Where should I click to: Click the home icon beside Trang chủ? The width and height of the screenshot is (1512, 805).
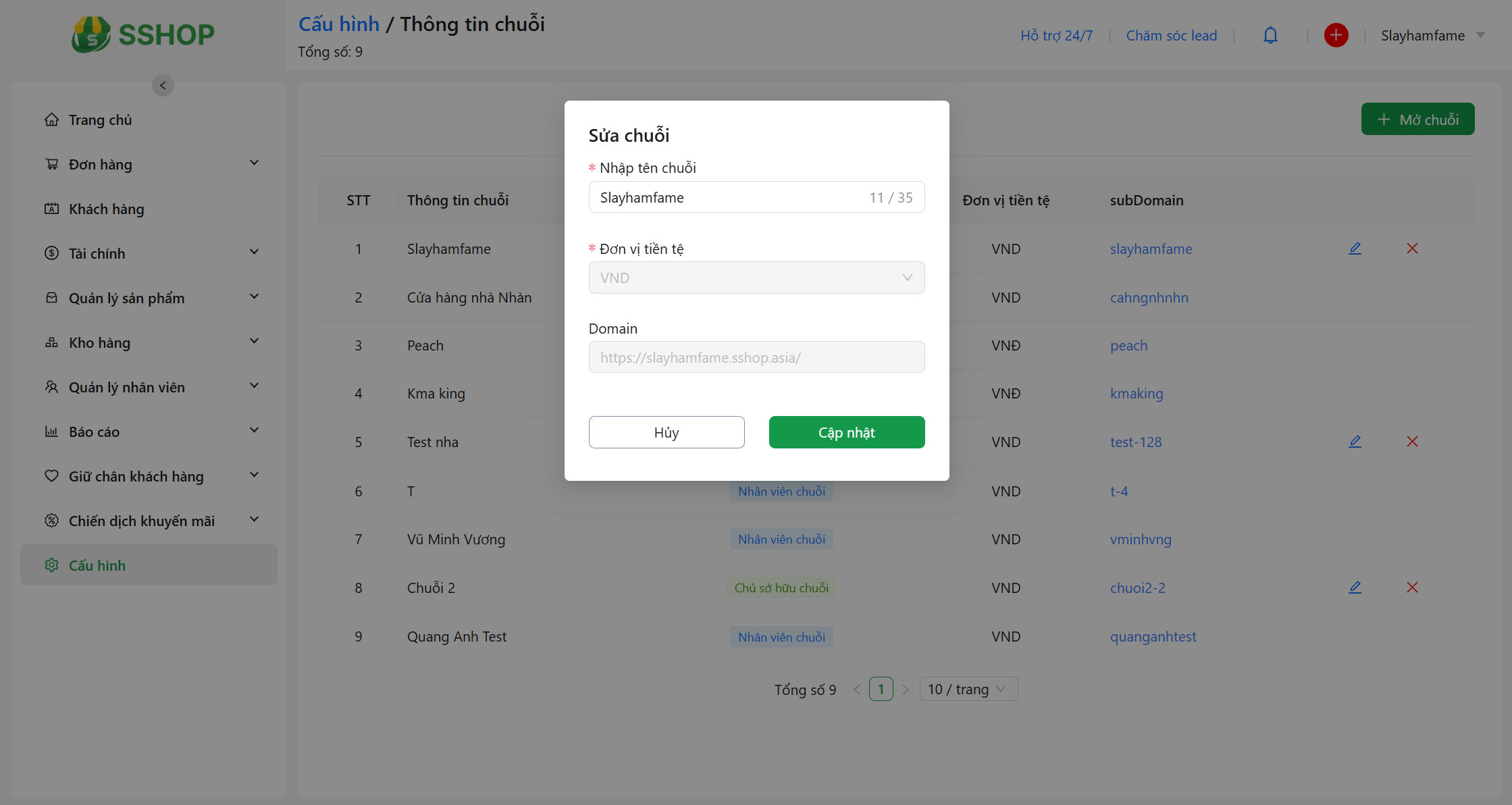(x=51, y=120)
